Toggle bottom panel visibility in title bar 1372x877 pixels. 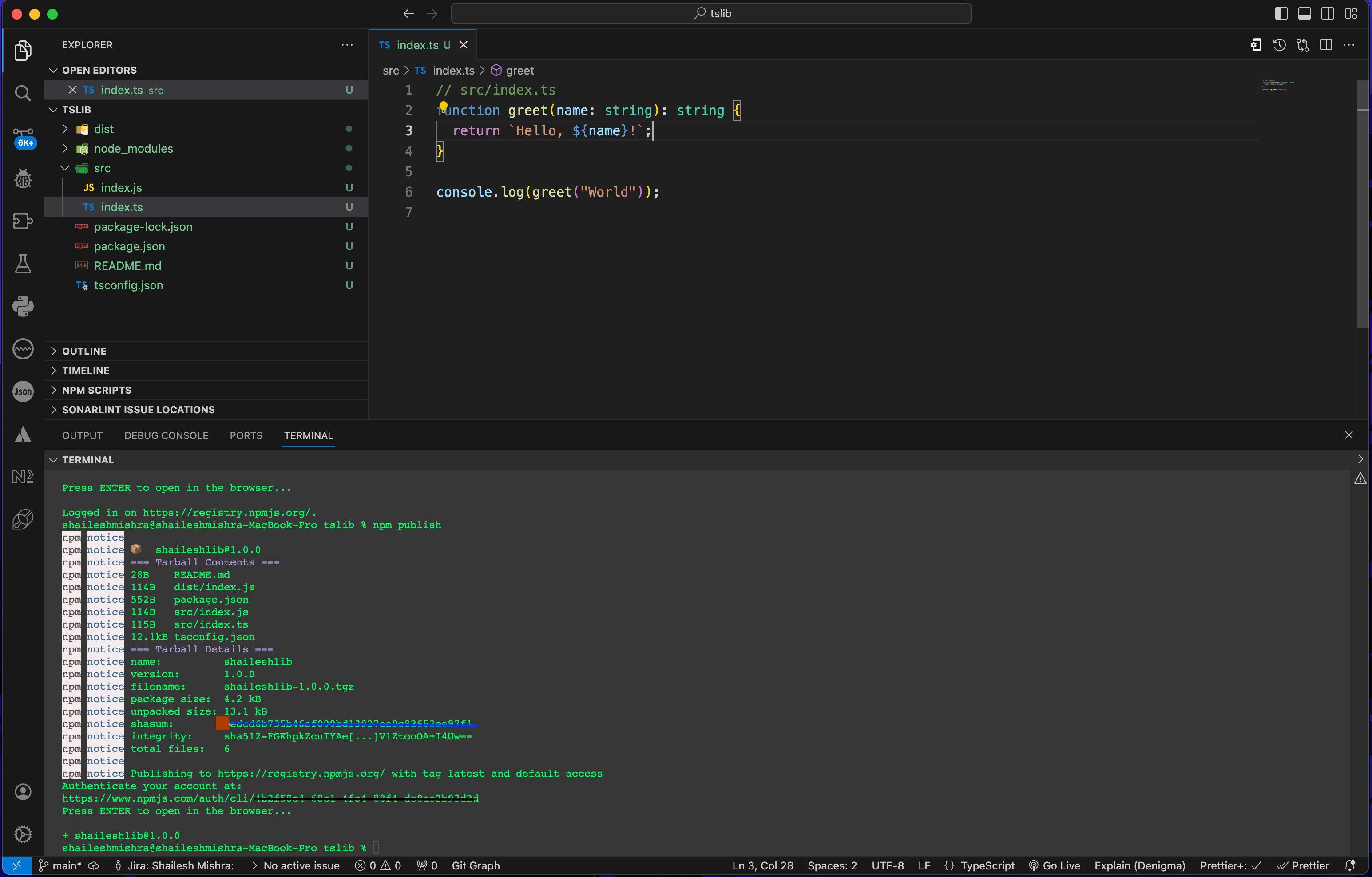tap(1304, 14)
